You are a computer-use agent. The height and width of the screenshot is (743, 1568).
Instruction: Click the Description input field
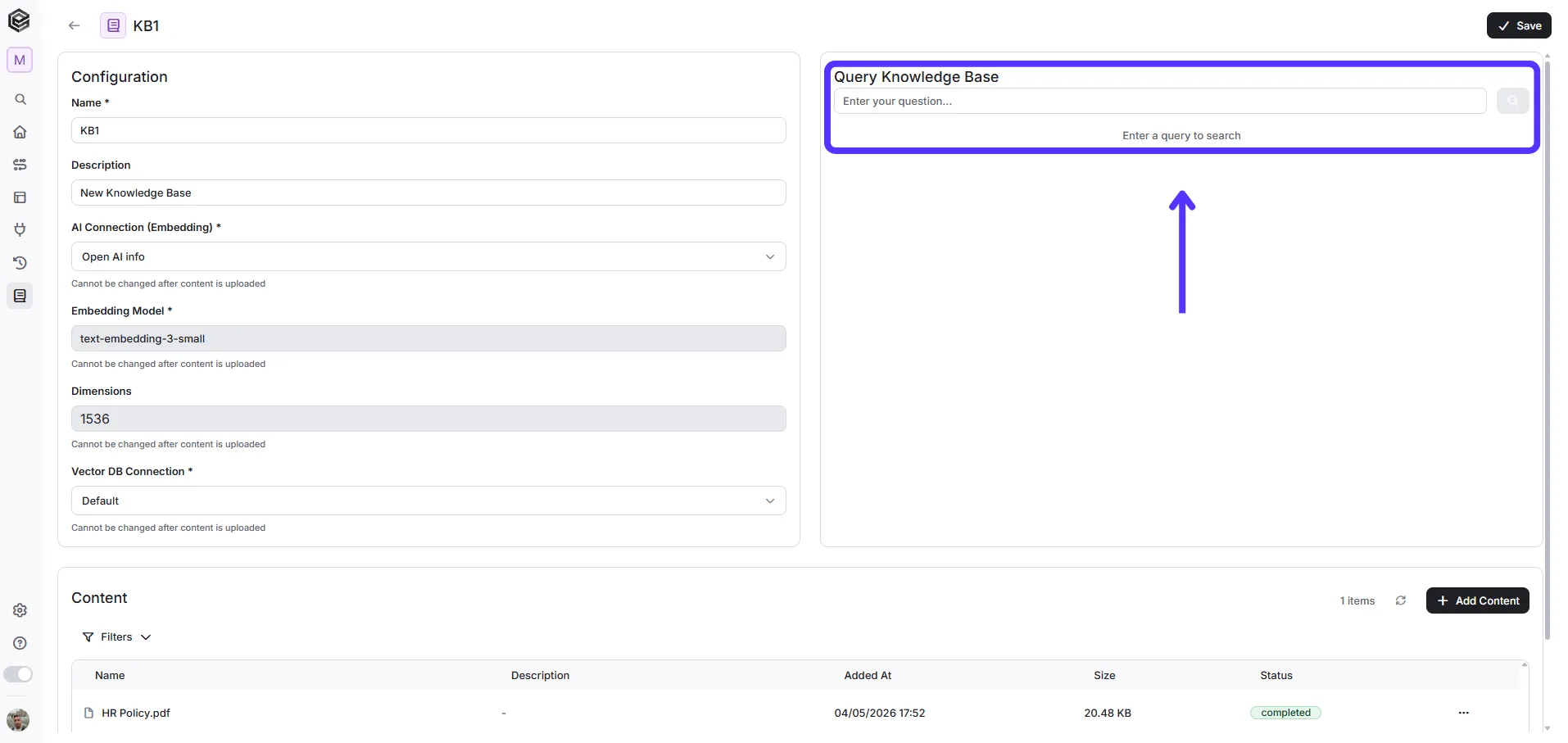pos(428,193)
